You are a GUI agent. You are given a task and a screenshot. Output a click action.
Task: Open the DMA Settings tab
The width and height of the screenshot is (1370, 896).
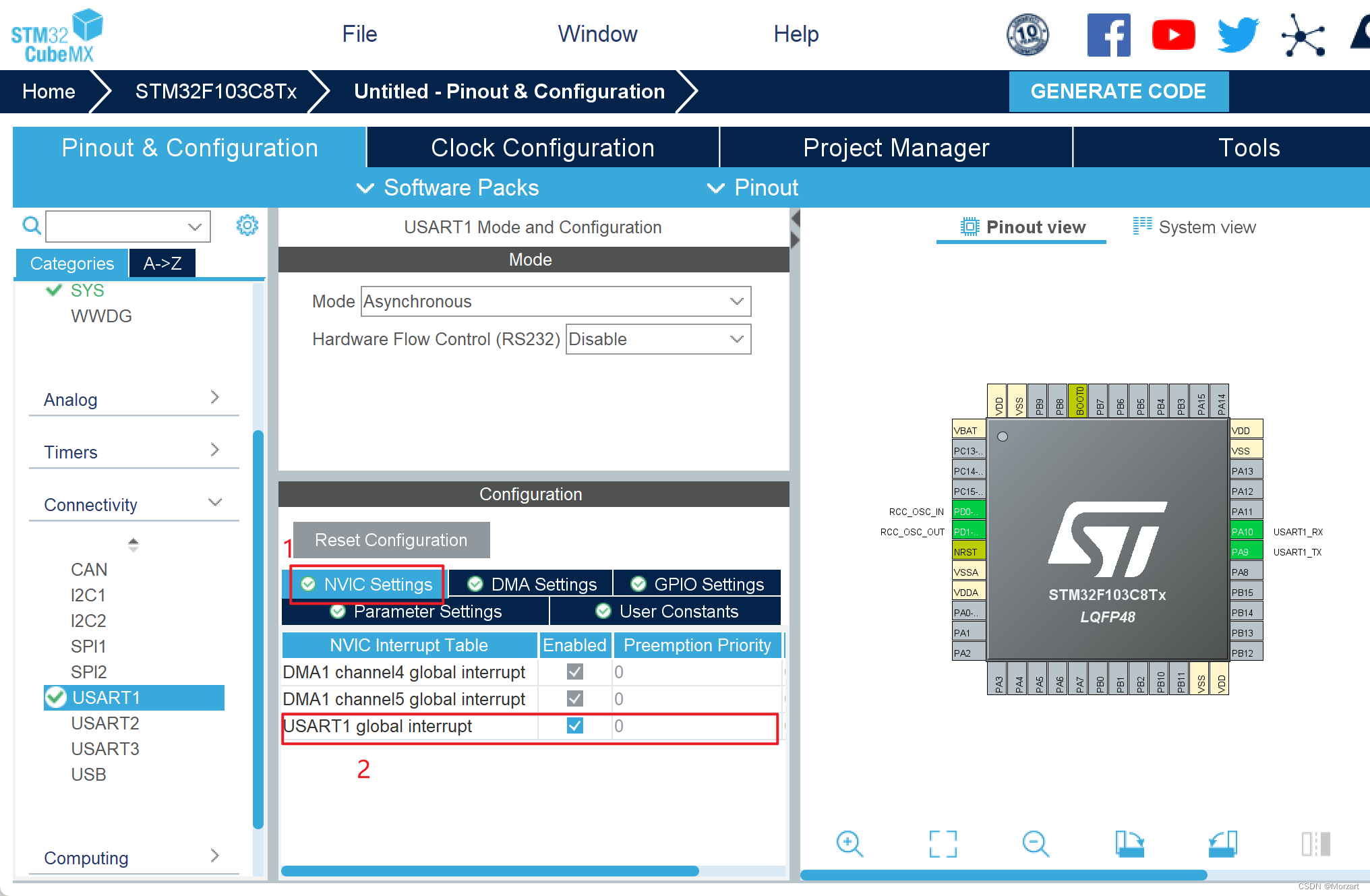coord(531,584)
